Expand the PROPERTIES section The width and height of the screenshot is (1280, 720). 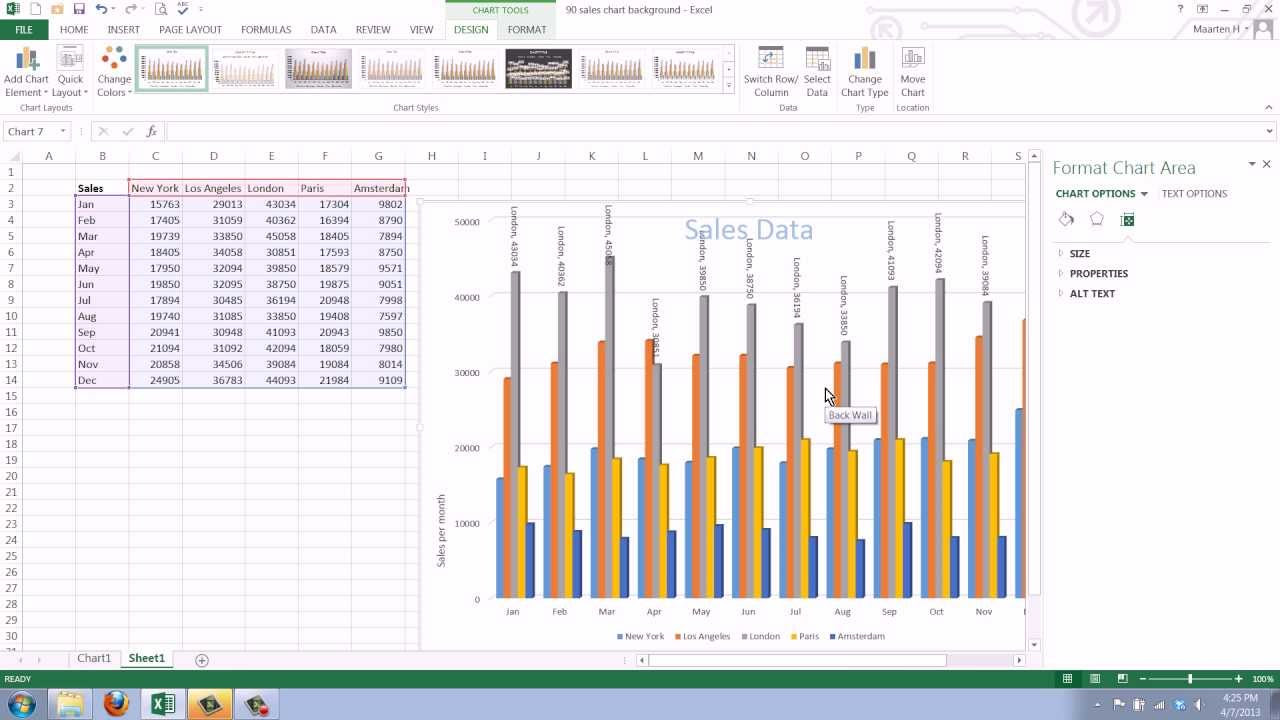tap(1098, 273)
